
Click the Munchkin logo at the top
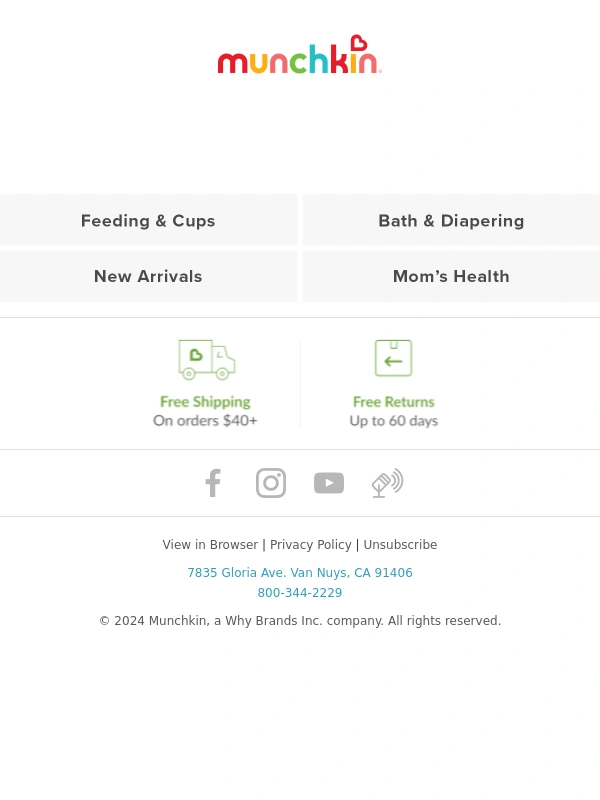(299, 55)
